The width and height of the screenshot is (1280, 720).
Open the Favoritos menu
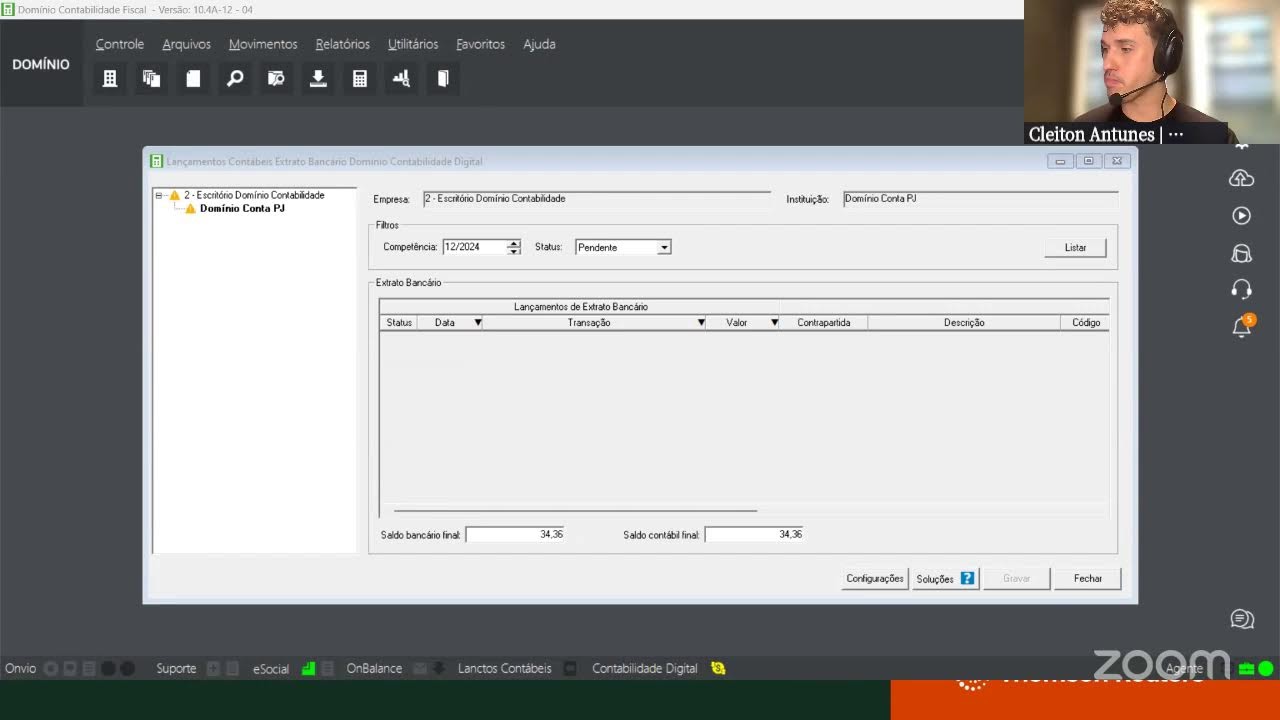pos(481,44)
